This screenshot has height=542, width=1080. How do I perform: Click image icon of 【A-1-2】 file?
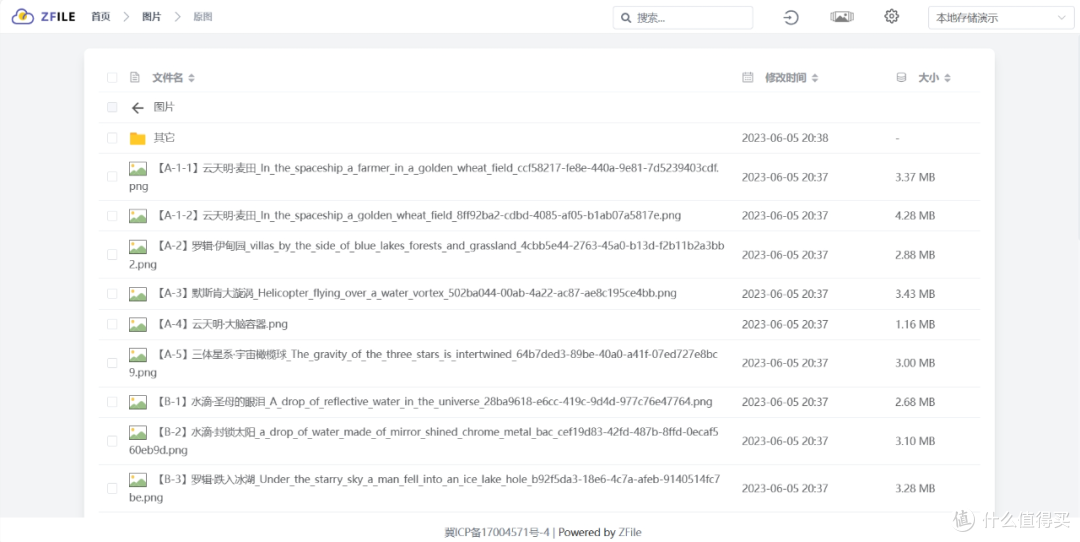click(x=138, y=216)
